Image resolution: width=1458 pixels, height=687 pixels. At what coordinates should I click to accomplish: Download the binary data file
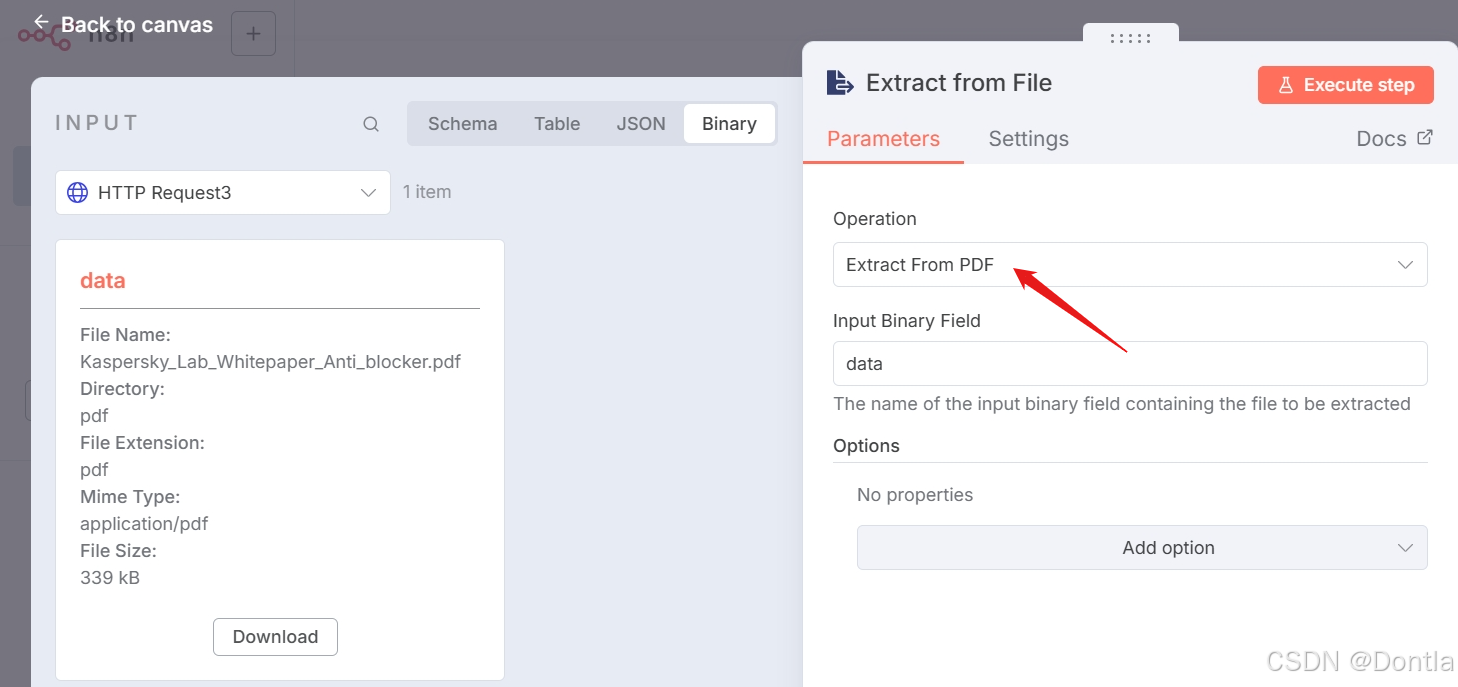pyautogui.click(x=275, y=637)
